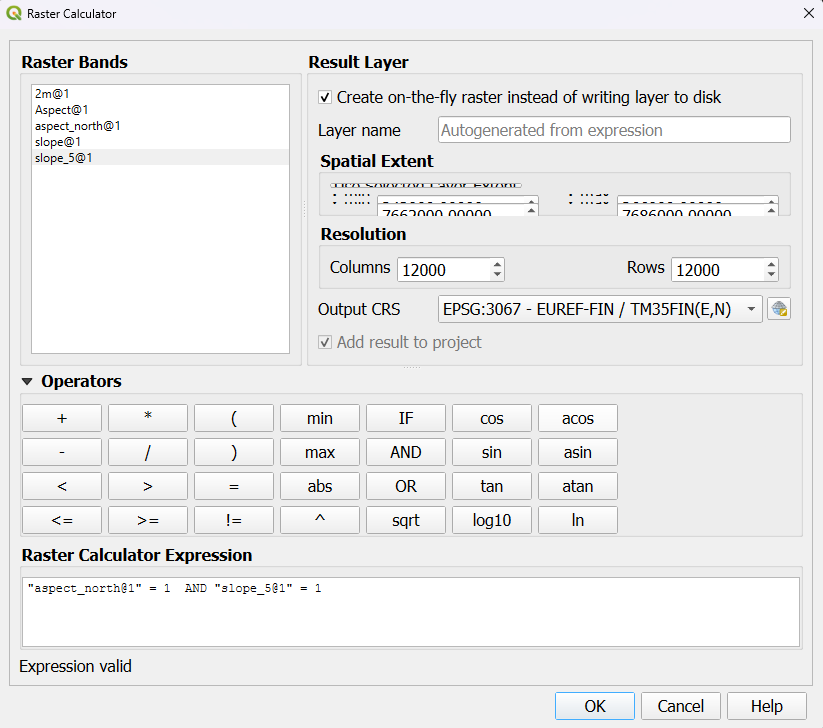Close the Raster Calculator dialog
Viewport: 823px width, 728px height.
tap(809, 13)
